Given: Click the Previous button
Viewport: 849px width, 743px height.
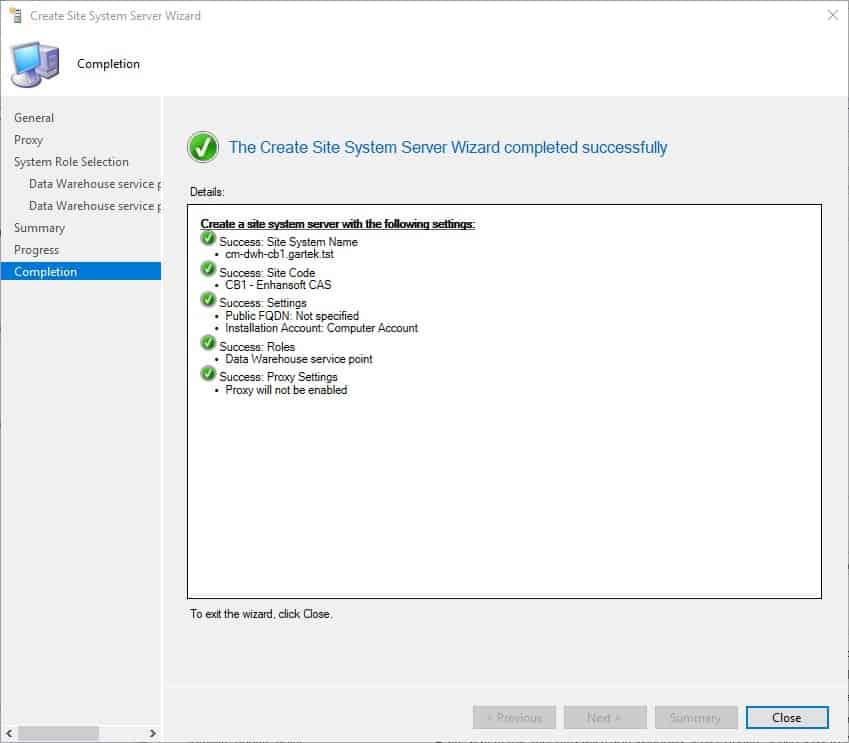Looking at the screenshot, I should point(514,717).
